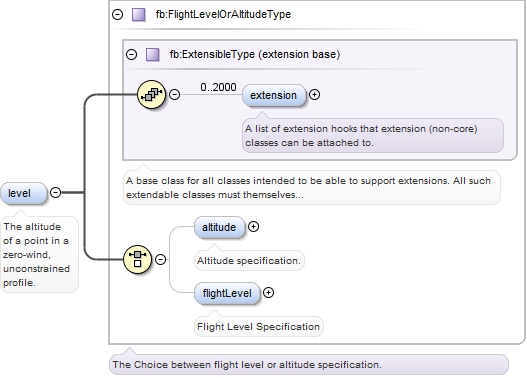Click the purple ExtensibleType type icon
The height and width of the screenshot is (378, 527).
[x=153, y=54]
